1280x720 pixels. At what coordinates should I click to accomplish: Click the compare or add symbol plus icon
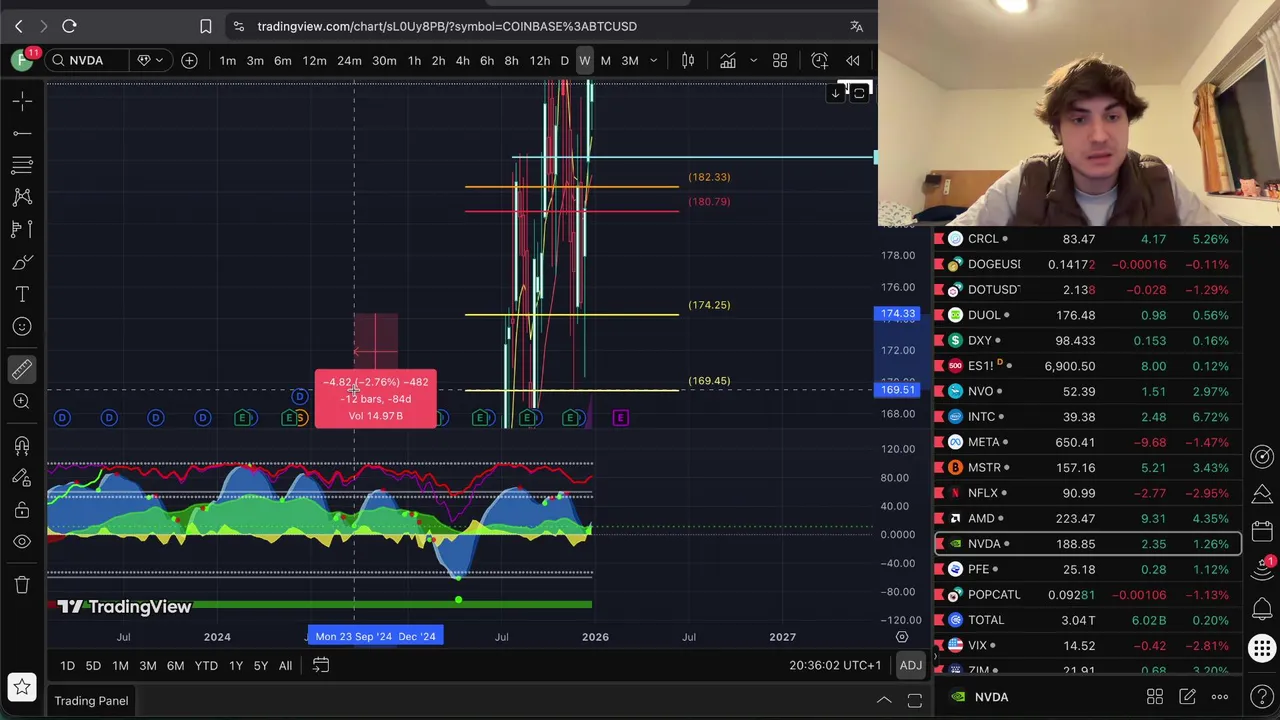pos(189,61)
